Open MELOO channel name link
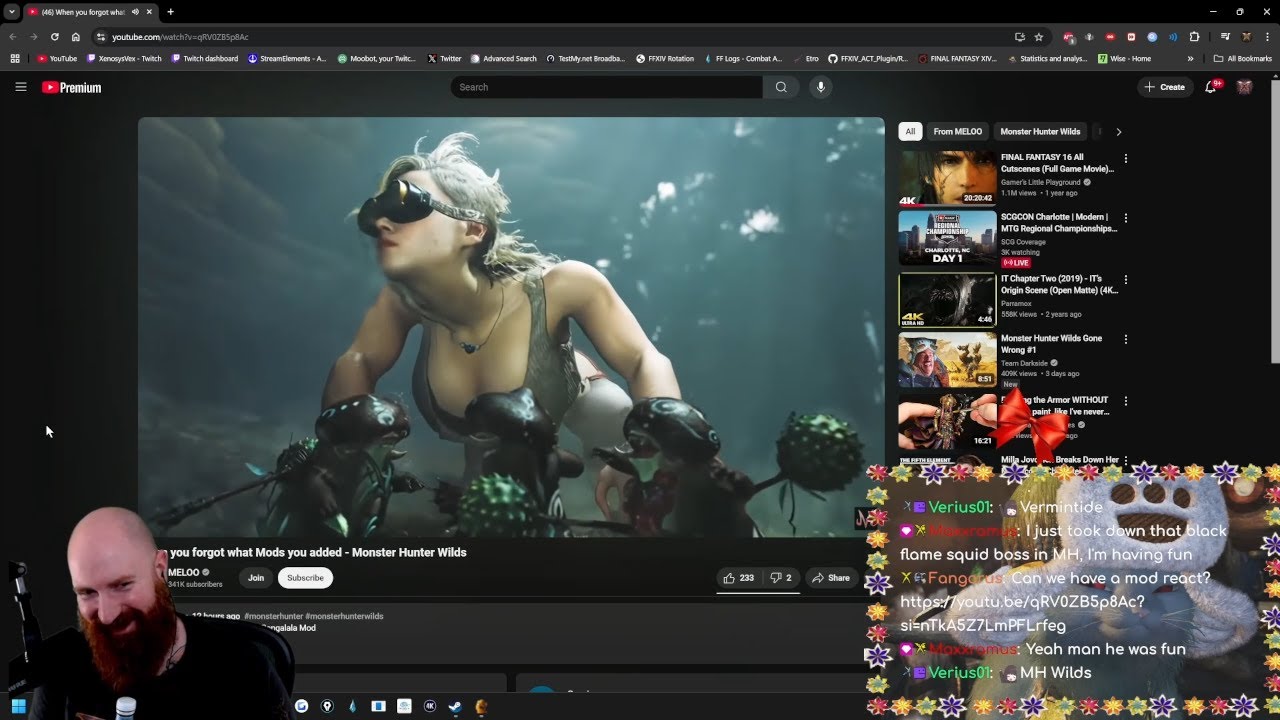The width and height of the screenshot is (1280, 720). 184,573
